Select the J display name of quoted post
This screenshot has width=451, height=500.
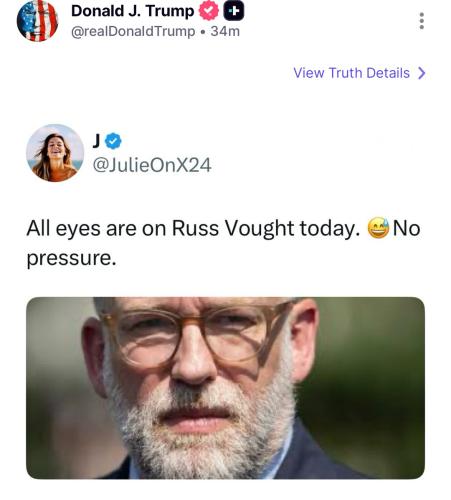click(x=96, y=141)
